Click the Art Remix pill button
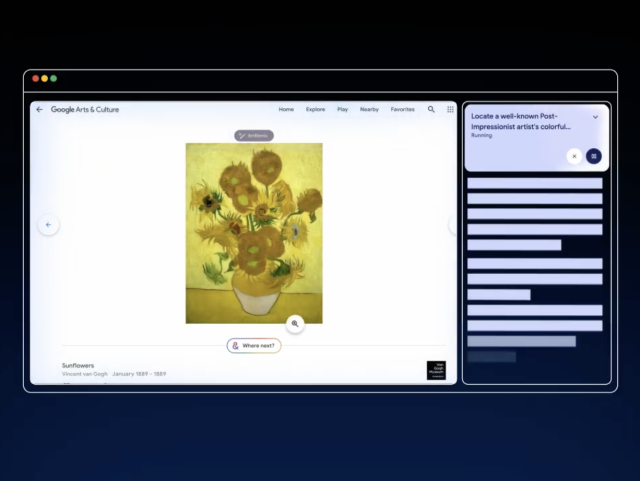Viewport: 640px width, 481px height. click(254, 136)
